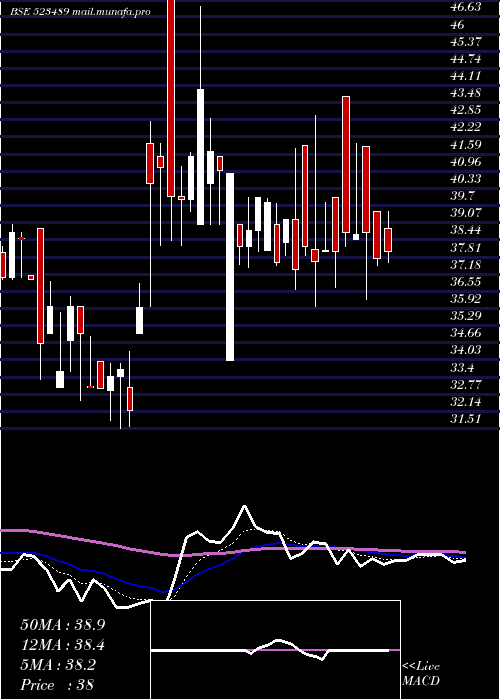Select the 39.7 price level label

(463, 196)
